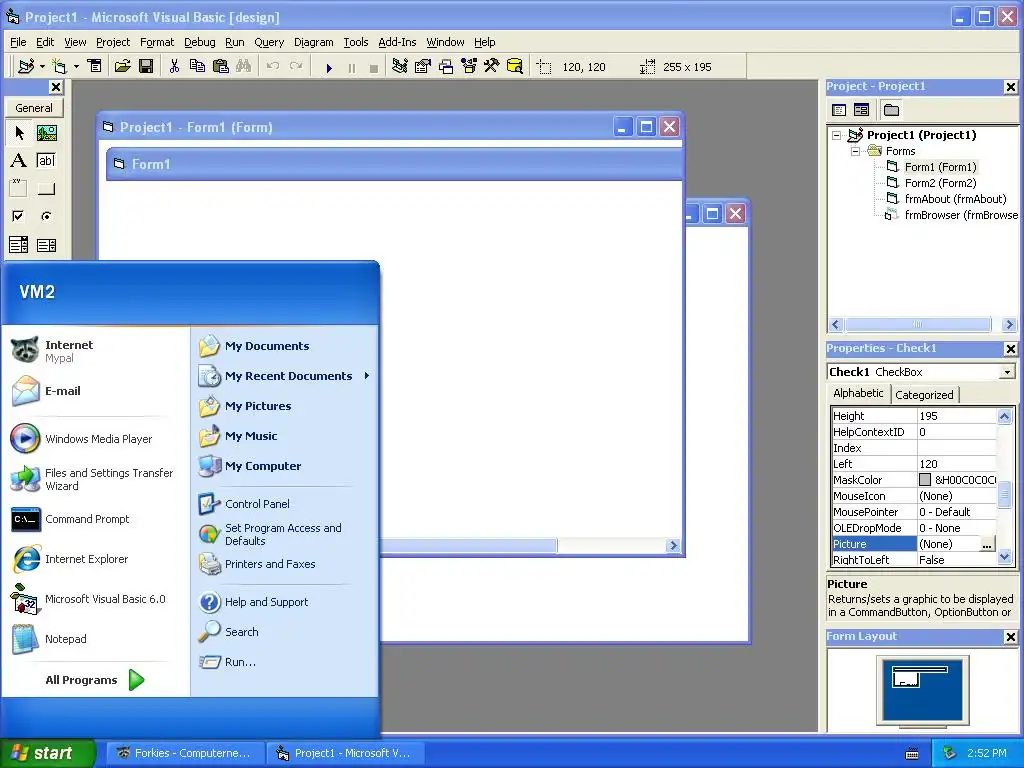The height and width of the screenshot is (768, 1024).
Task: Switch to the Alphabetic properties tab
Action: pos(858,393)
